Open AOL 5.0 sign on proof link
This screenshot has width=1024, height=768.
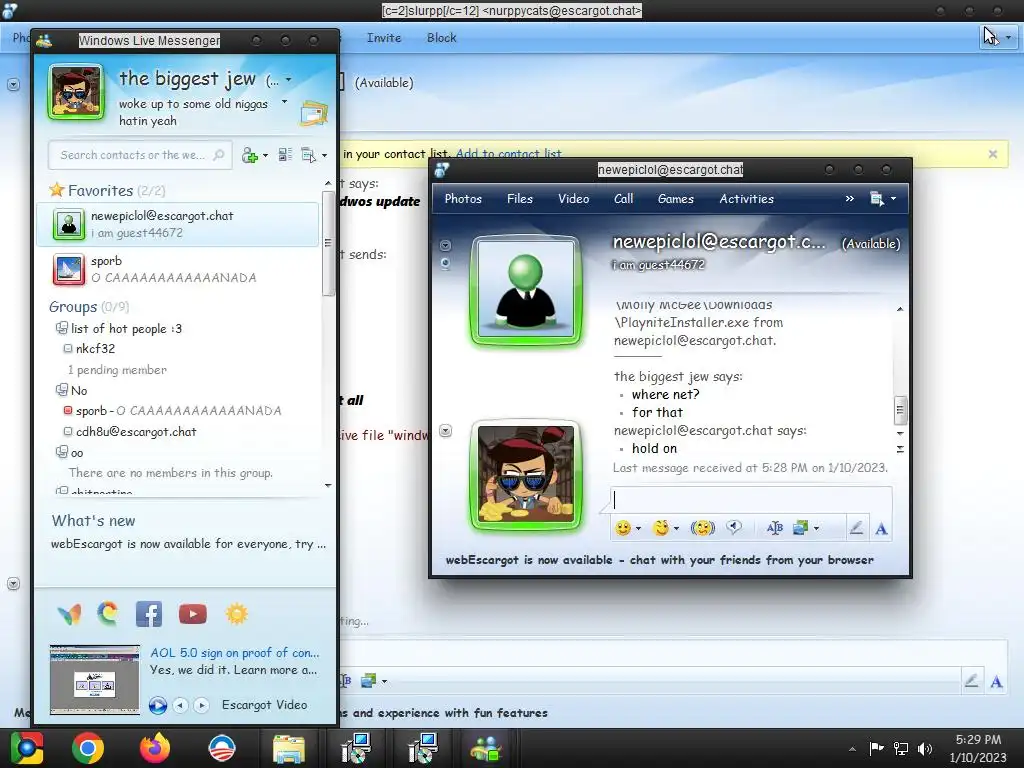[x=235, y=652]
